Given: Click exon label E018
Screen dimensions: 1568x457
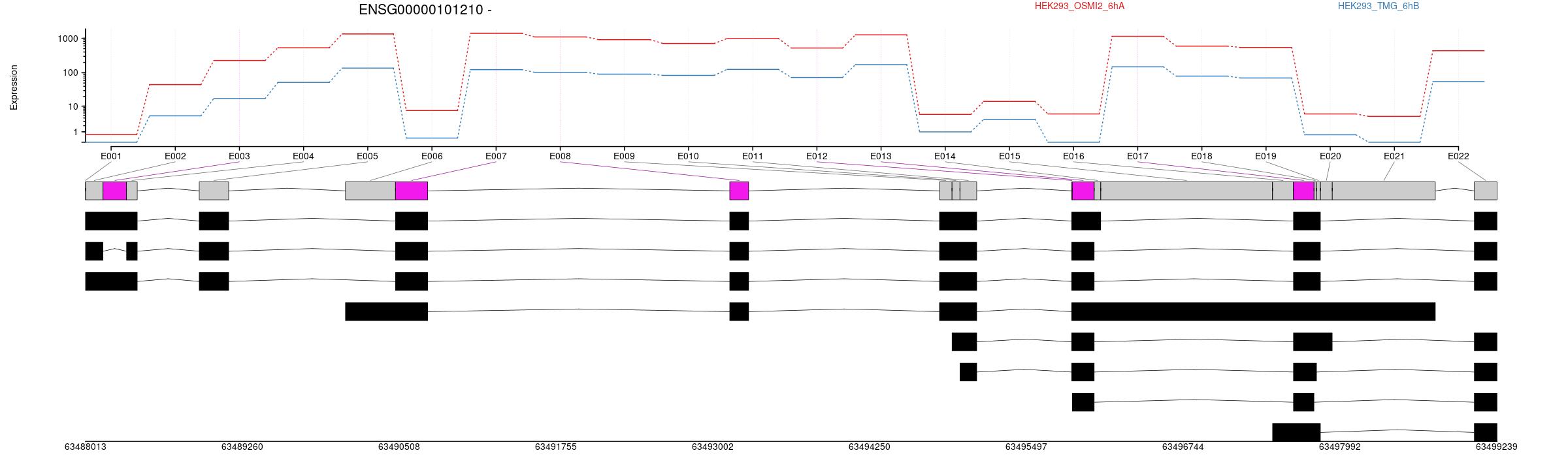Looking at the screenshot, I should click(x=1201, y=156).
